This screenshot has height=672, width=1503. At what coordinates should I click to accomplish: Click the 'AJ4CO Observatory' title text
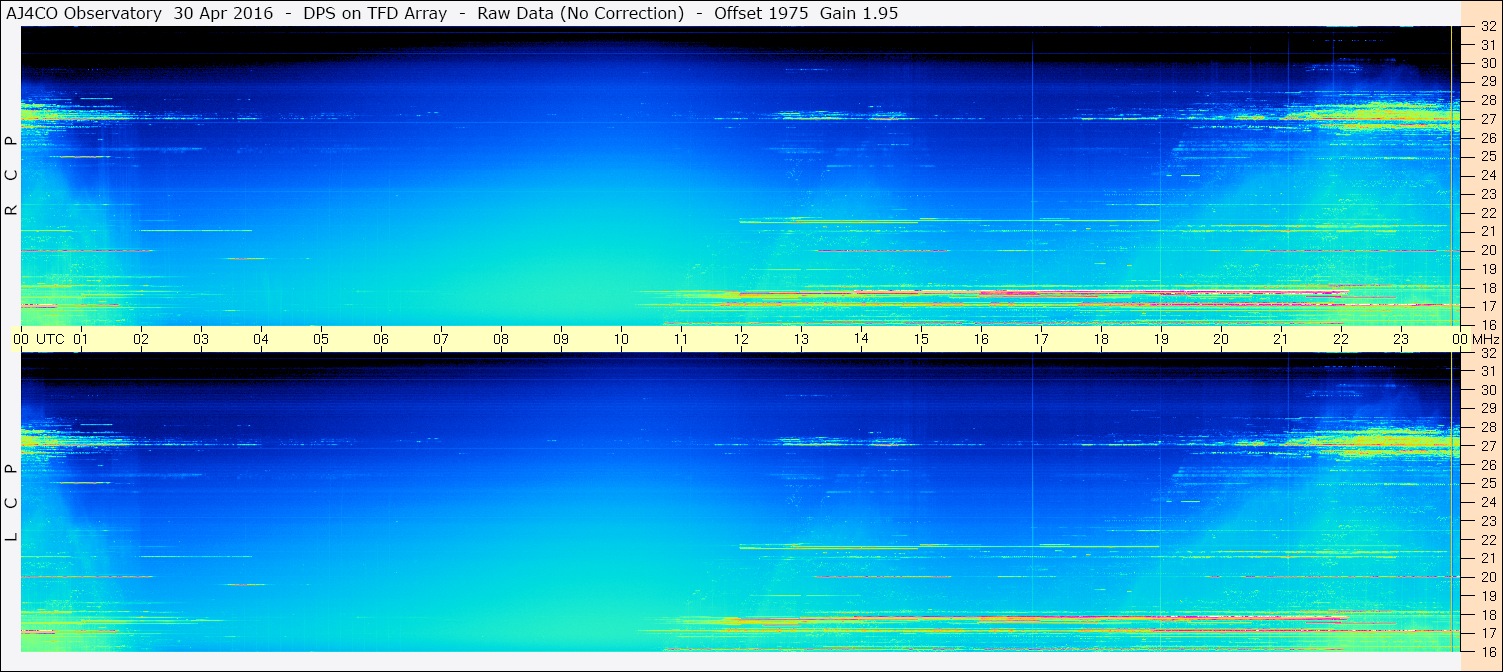coord(84,13)
